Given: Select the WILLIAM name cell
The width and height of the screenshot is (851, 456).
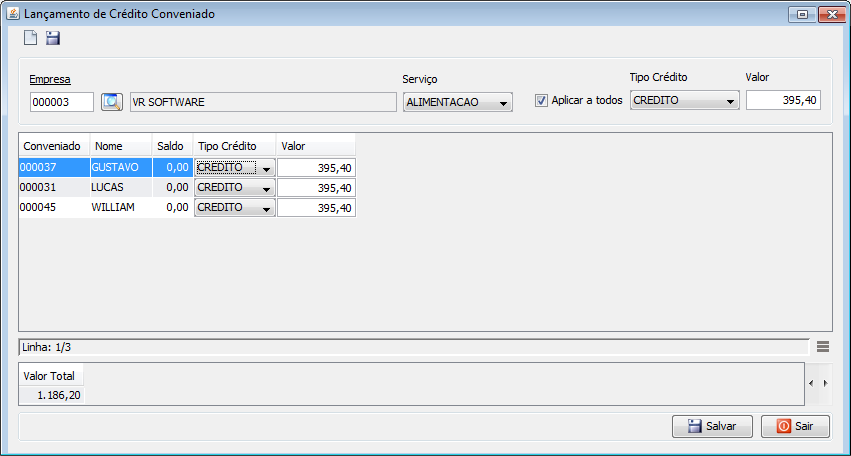Looking at the screenshot, I should coord(121,208).
